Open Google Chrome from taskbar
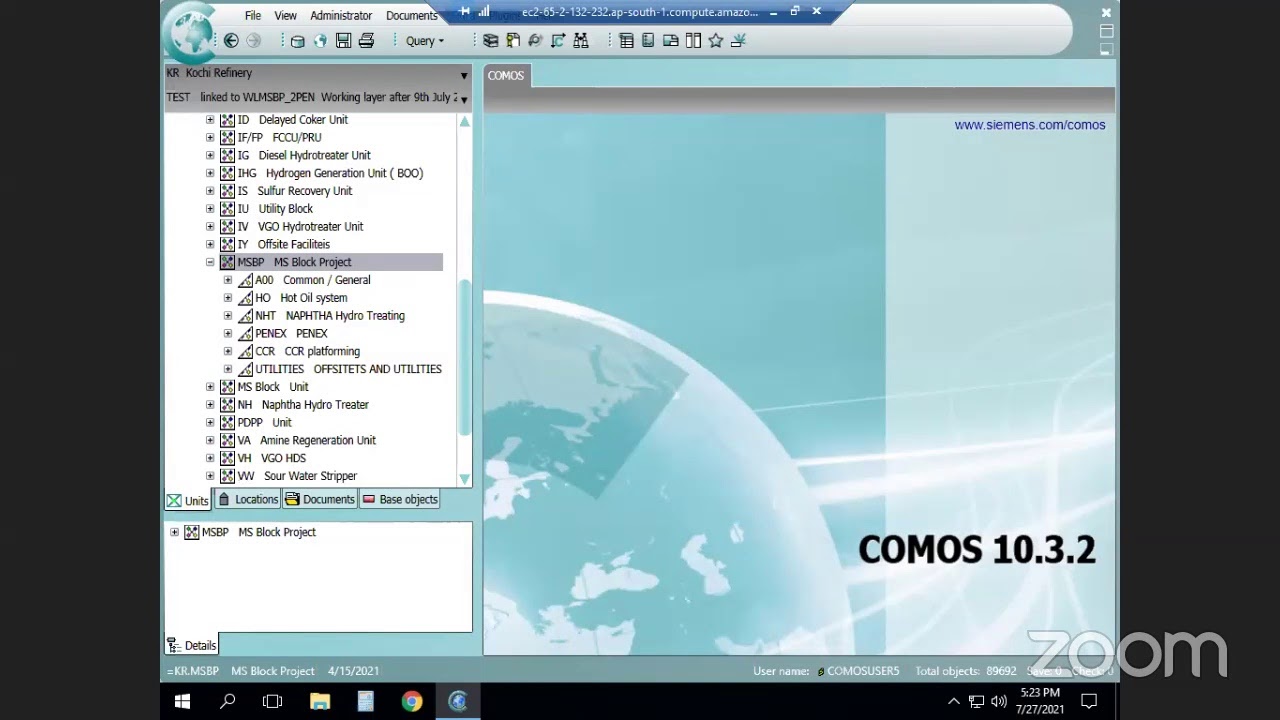The height and width of the screenshot is (720, 1280). 412,701
